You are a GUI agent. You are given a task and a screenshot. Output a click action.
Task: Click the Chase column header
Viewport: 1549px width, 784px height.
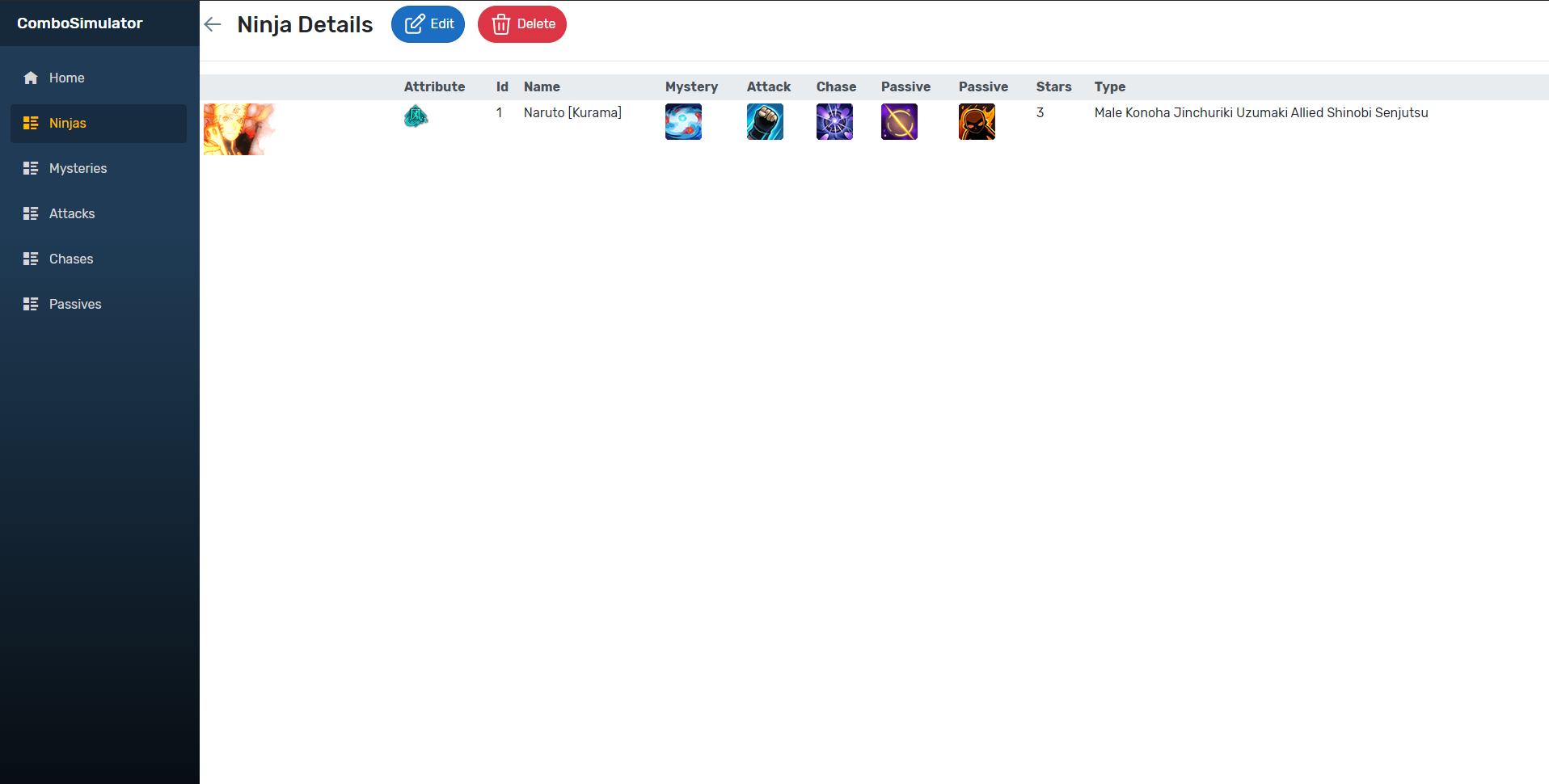(836, 86)
